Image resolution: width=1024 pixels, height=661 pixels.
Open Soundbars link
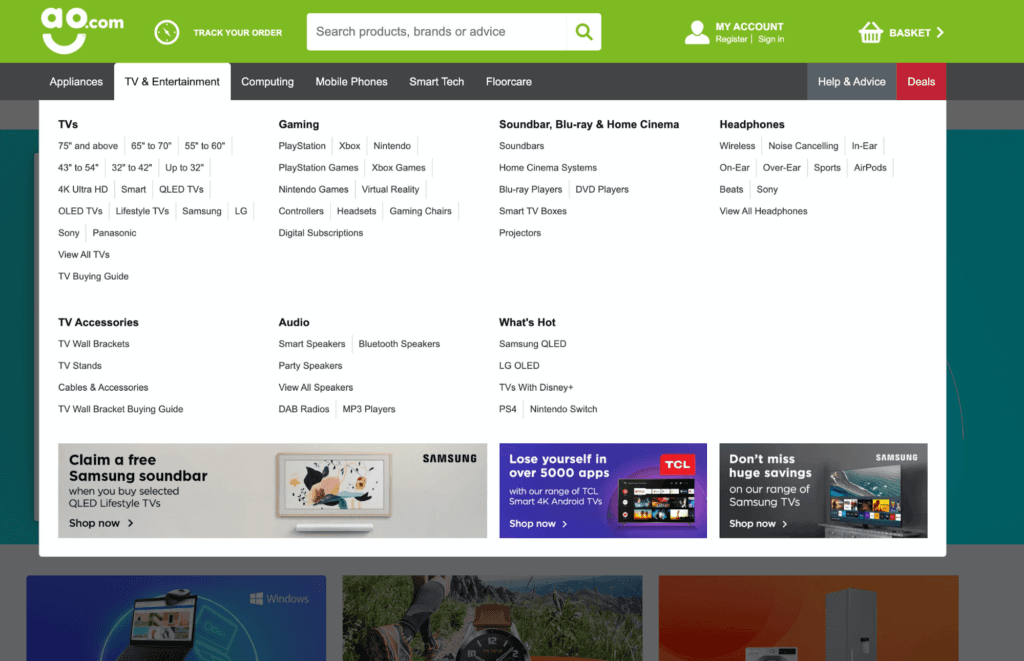(x=521, y=146)
